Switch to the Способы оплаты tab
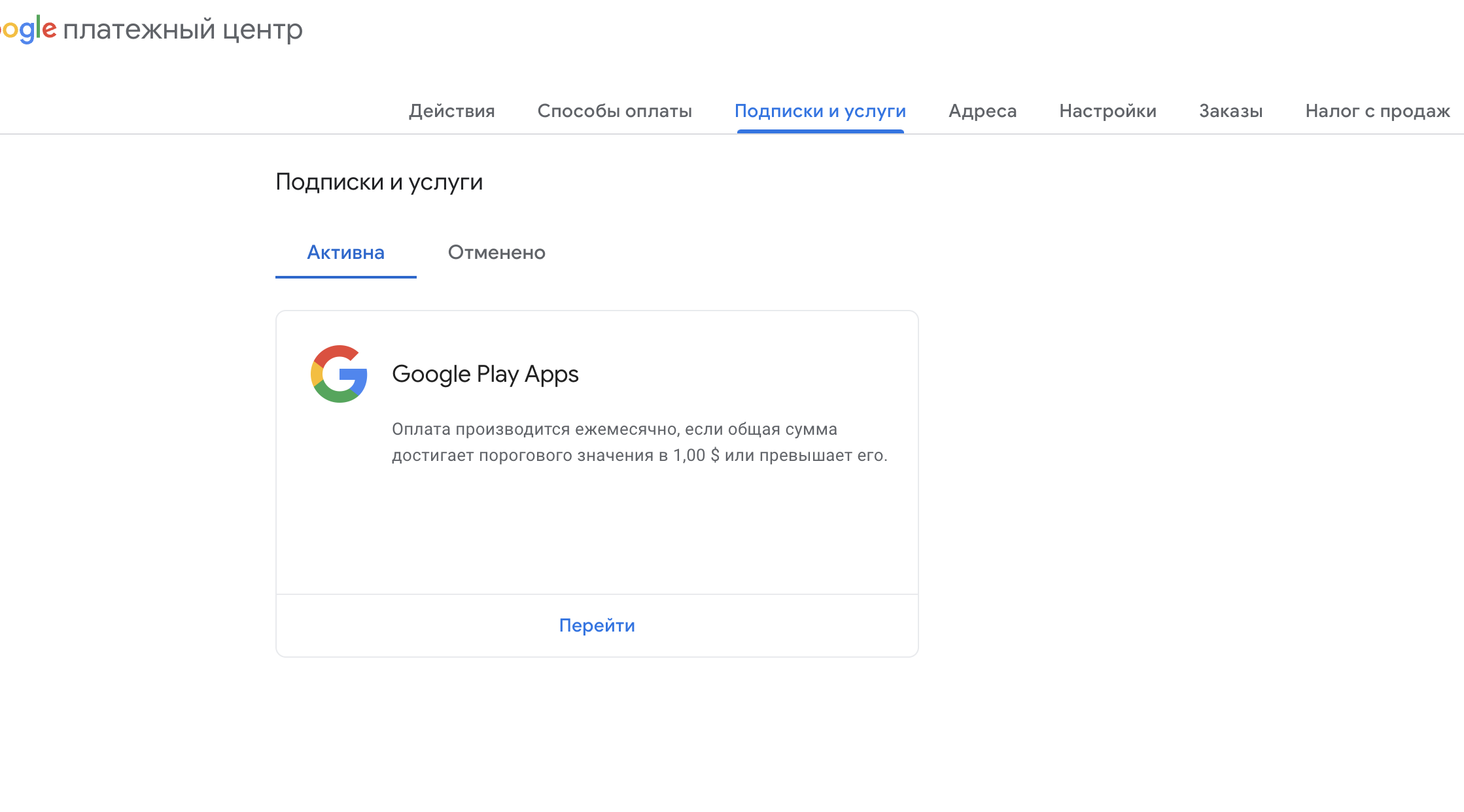 [614, 111]
